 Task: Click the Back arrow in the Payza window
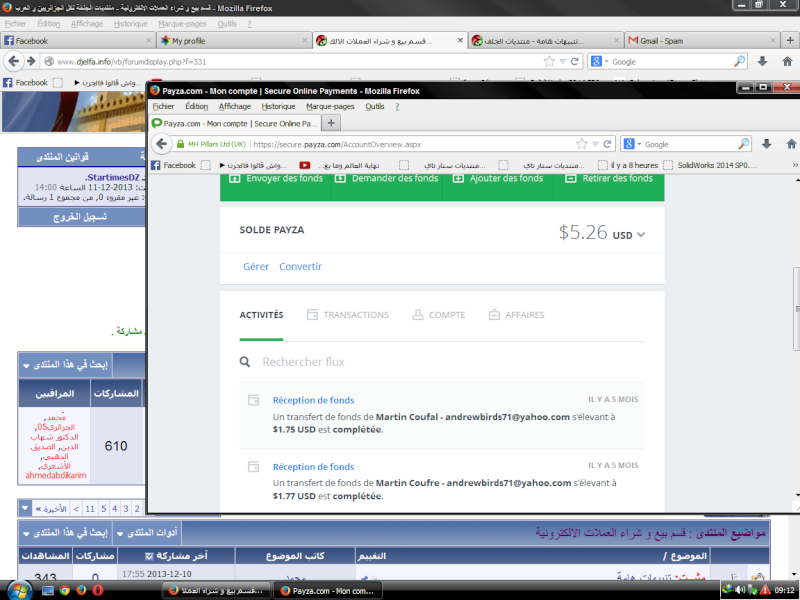(161, 144)
